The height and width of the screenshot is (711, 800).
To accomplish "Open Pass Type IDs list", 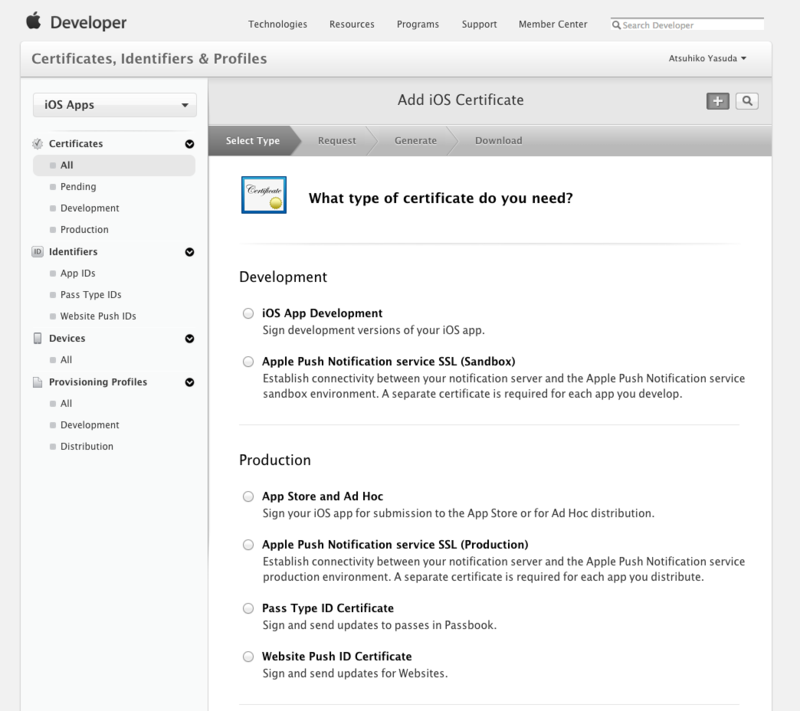I will click(x=91, y=295).
